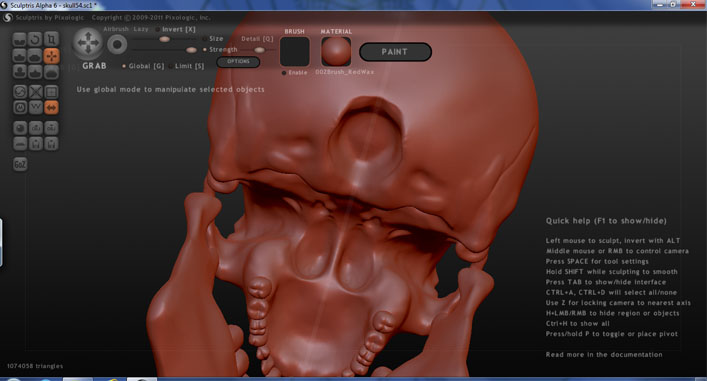Toggle the Airbrush option
Viewport: 707px width, 381px height.
coord(115,29)
